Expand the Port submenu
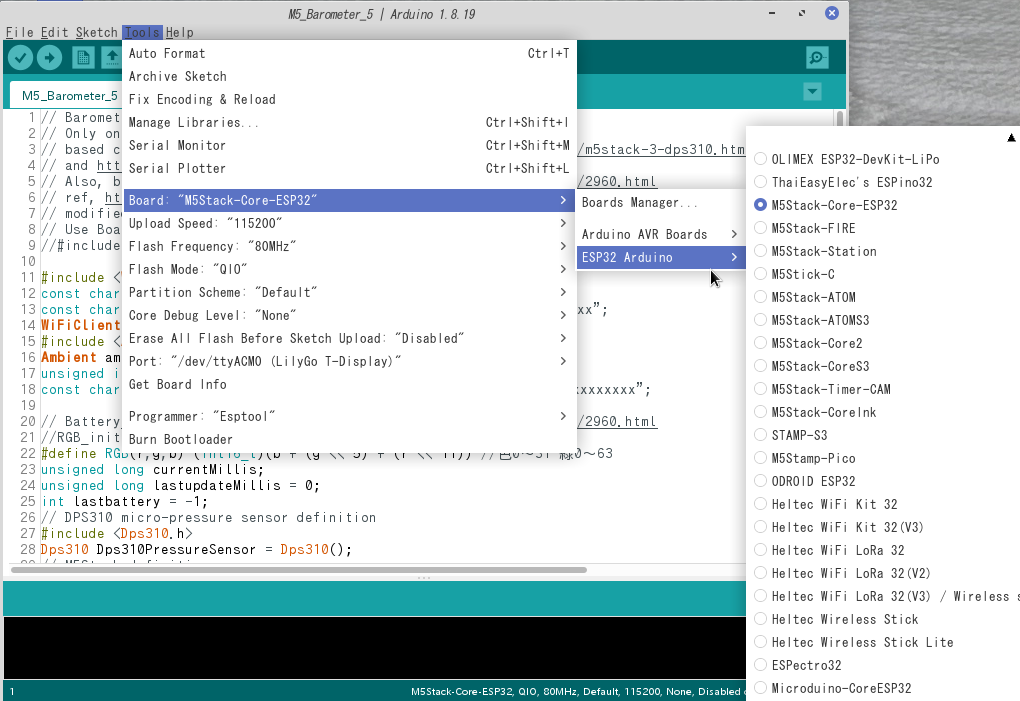 coord(349,361)
